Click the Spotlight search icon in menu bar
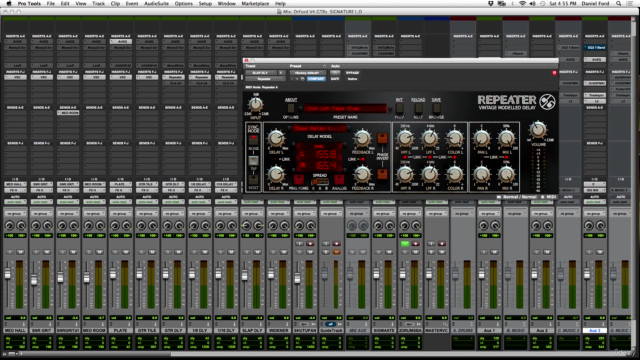640x360 pixels. 619,3
